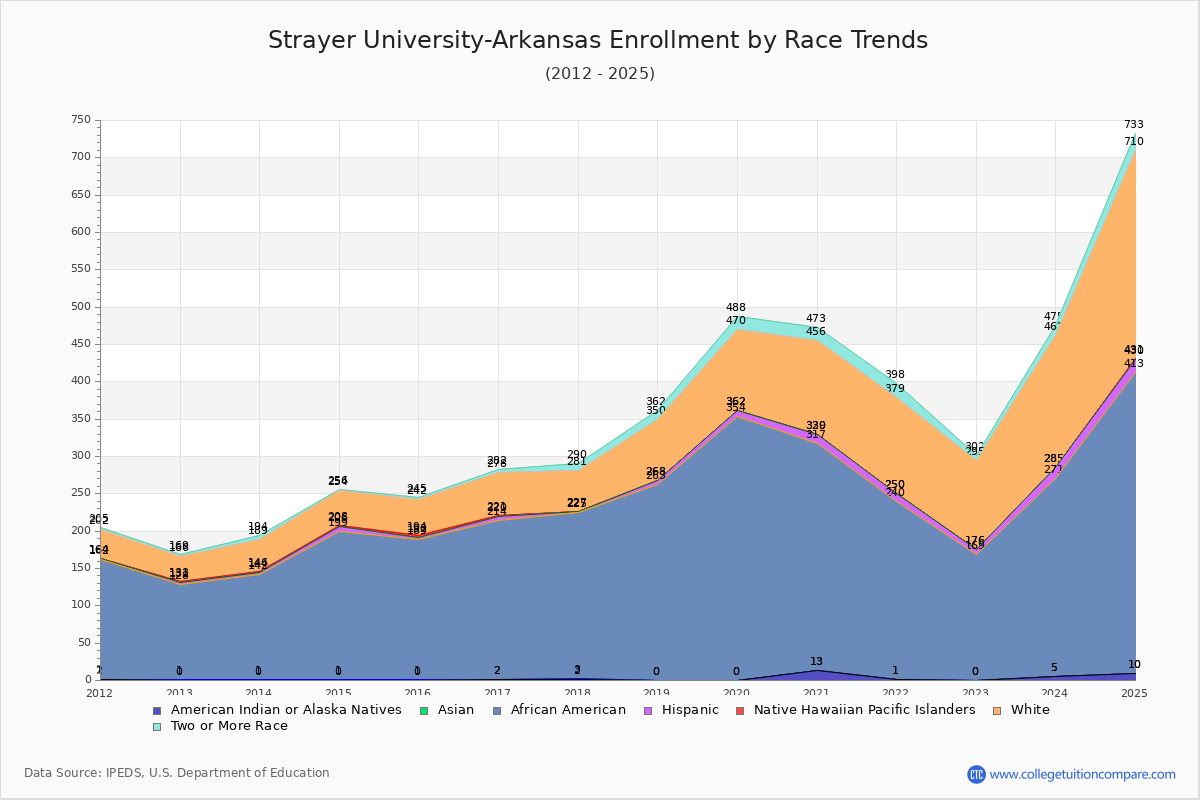Click the 413 data label at 2025
The height and width of the screenshot is (800, 1200).
[1133, 364]
